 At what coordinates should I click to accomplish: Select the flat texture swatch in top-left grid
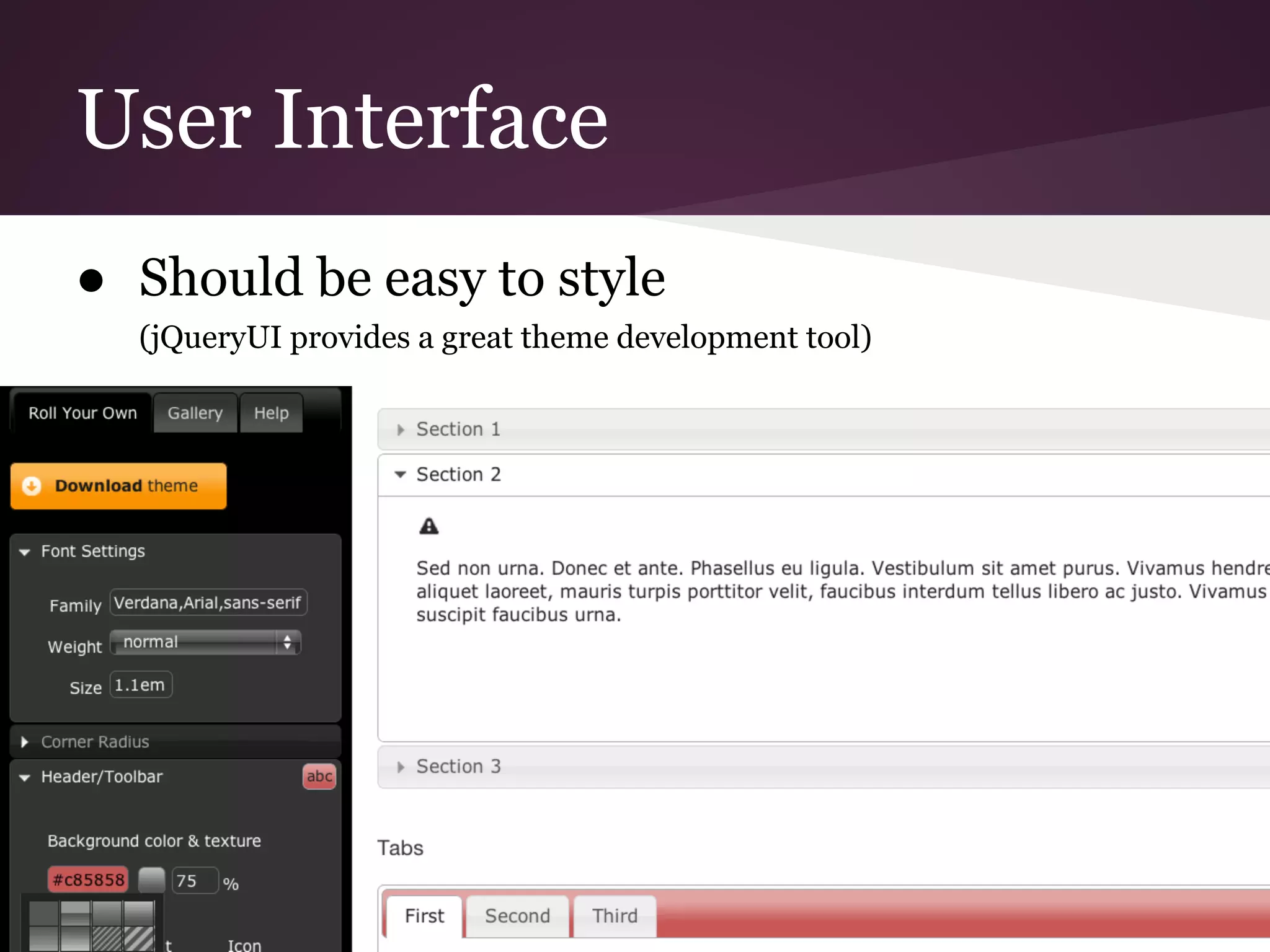(44, 914)
